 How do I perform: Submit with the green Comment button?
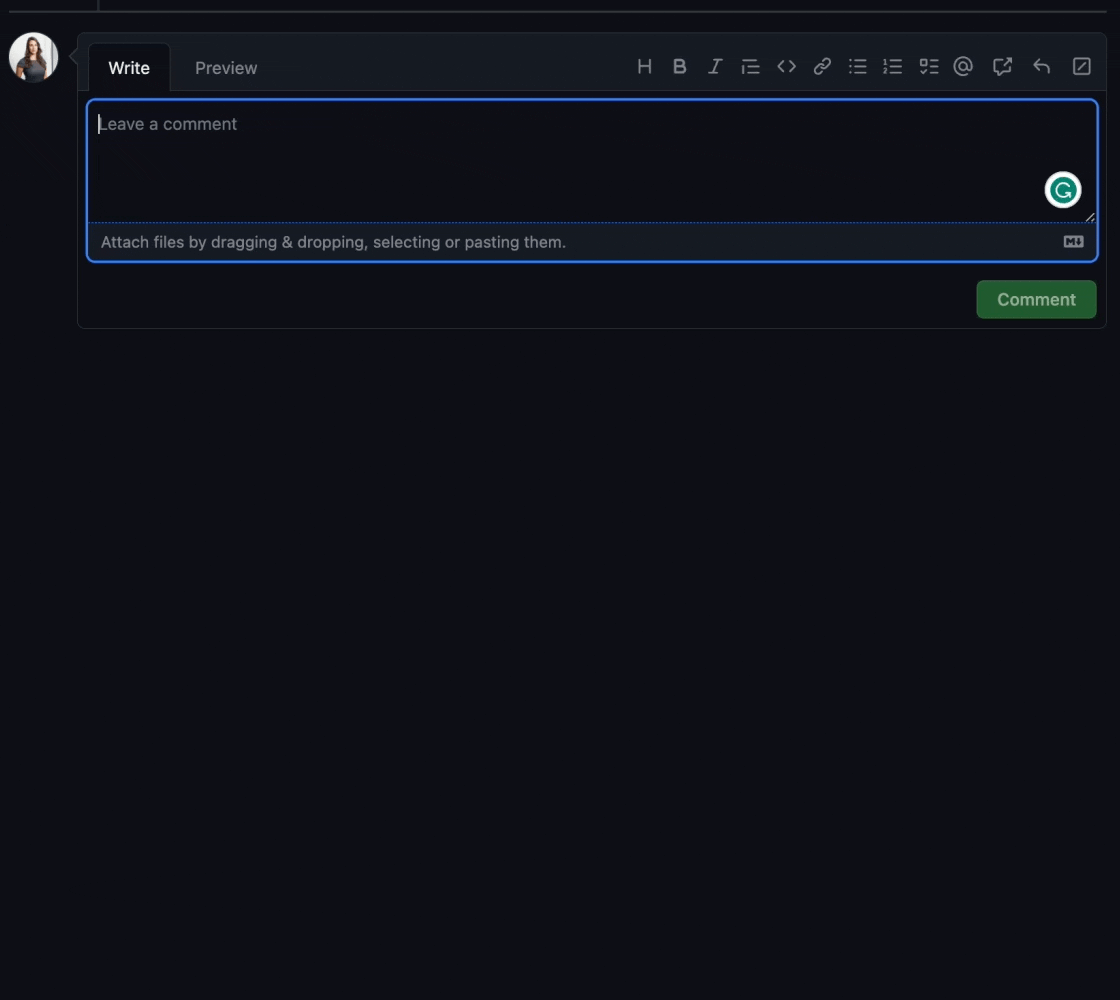[x=1036, y=300]
